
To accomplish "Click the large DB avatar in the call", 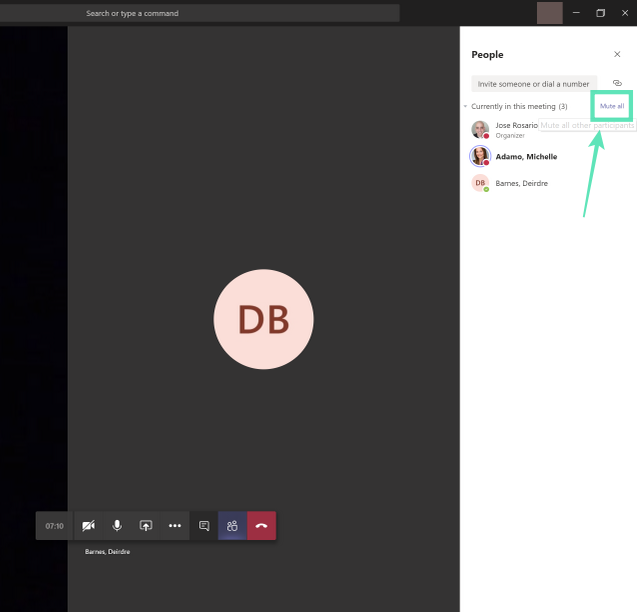I will tap(263, 320).
